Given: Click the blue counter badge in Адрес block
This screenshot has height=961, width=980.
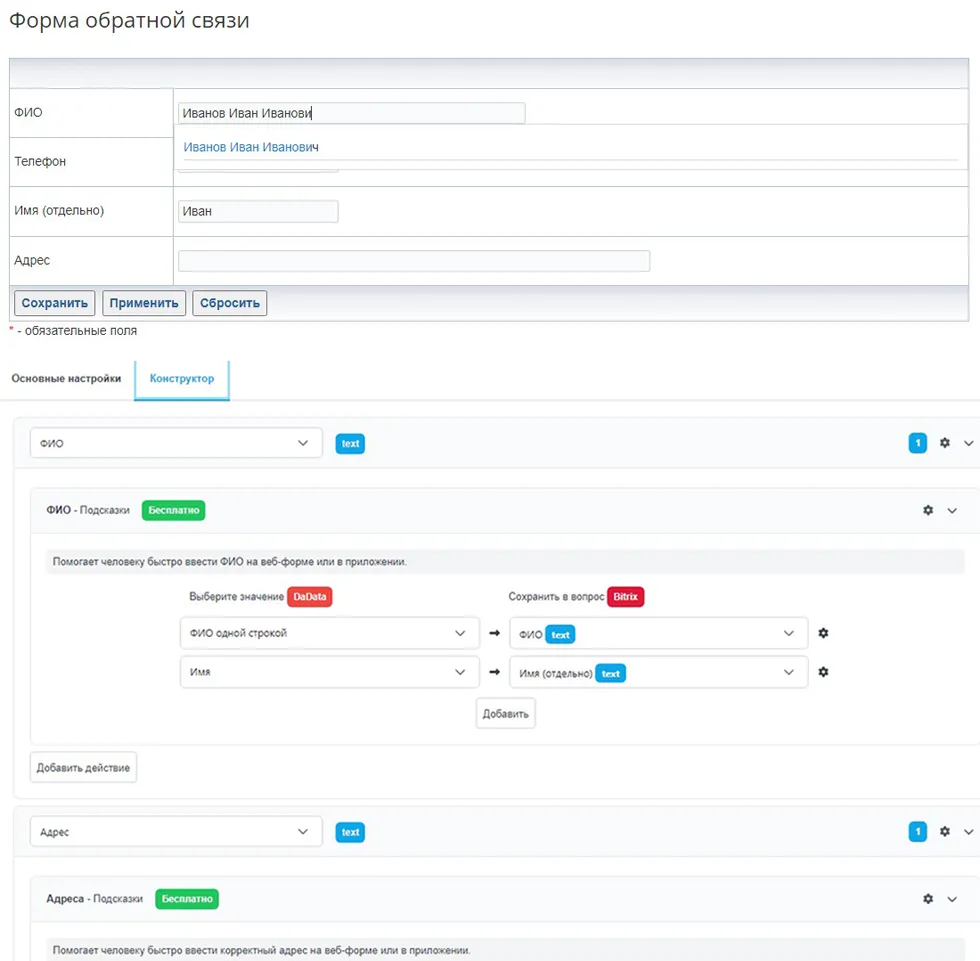Looking at the screenshot, I should point(917,831).
